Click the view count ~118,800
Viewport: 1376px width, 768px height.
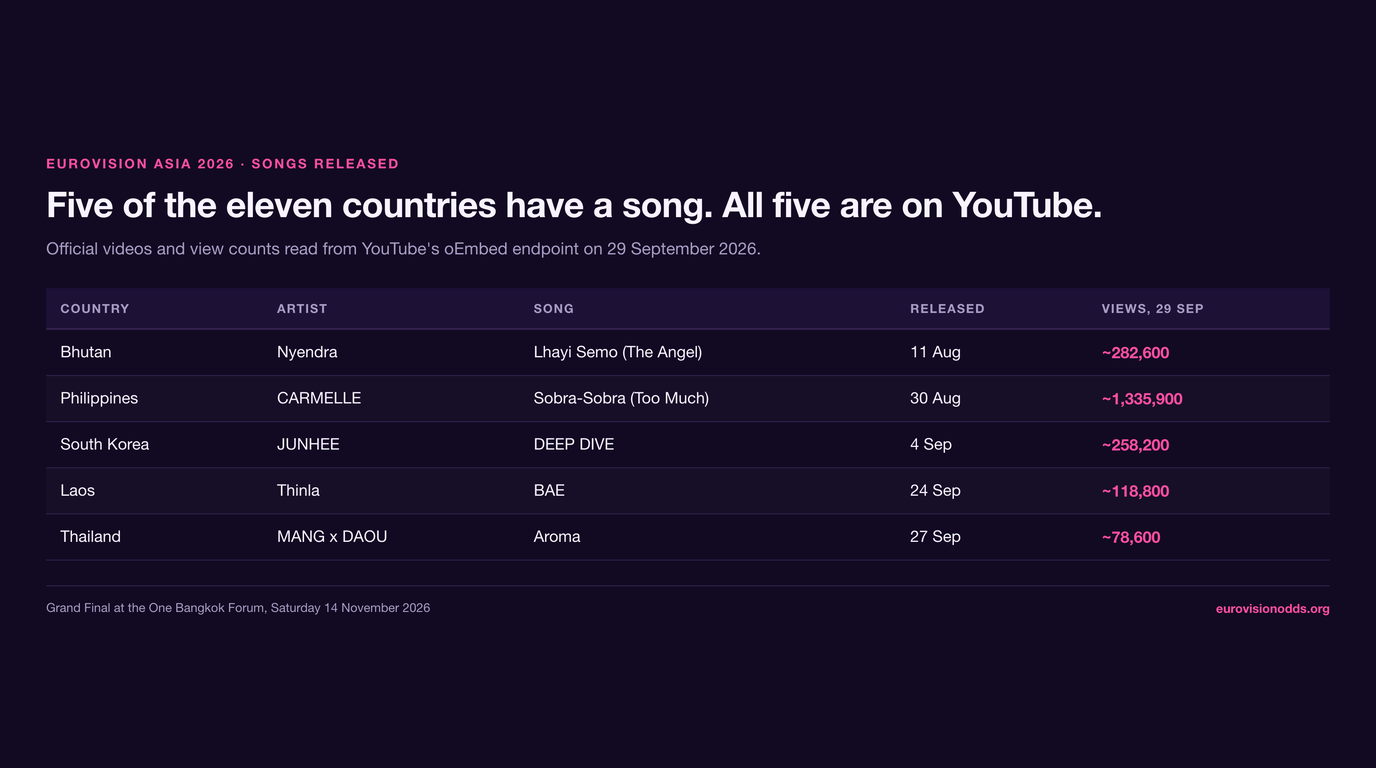pyautogui.click(x=1135, y=491)
